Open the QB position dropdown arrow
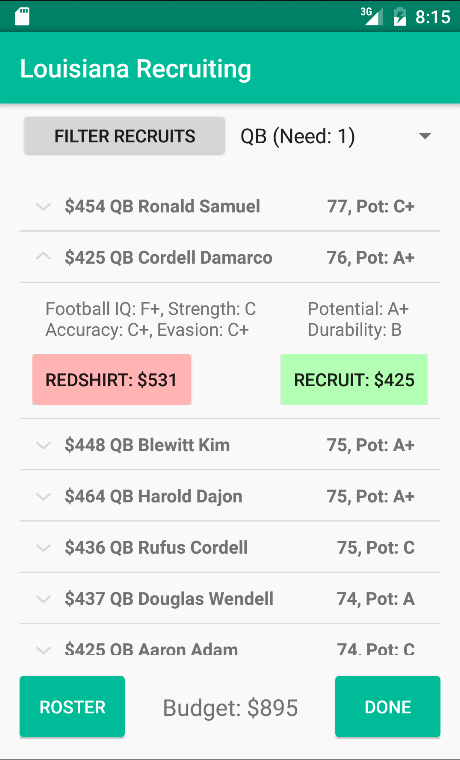Viewport: 460px width, 760px height. (425, 136)
